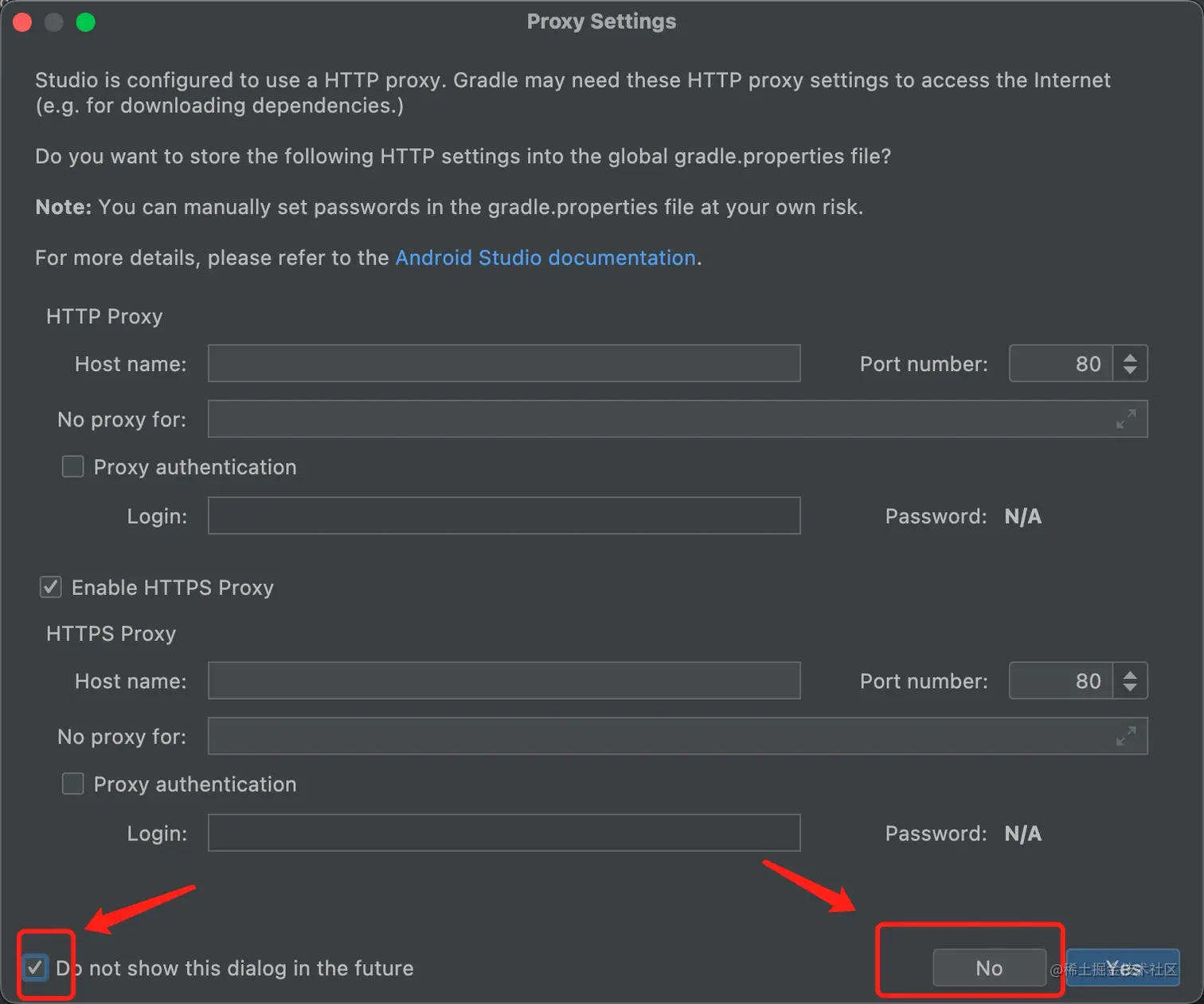Open the Android Studio documentation link

[545, 258]
